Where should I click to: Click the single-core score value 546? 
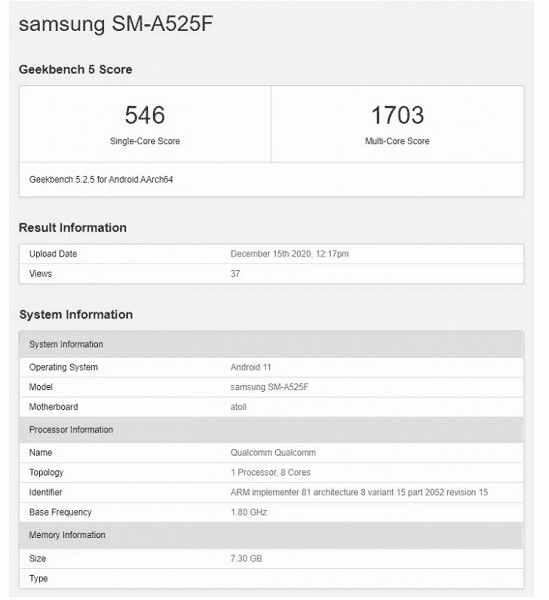click(x=145, y=115)
